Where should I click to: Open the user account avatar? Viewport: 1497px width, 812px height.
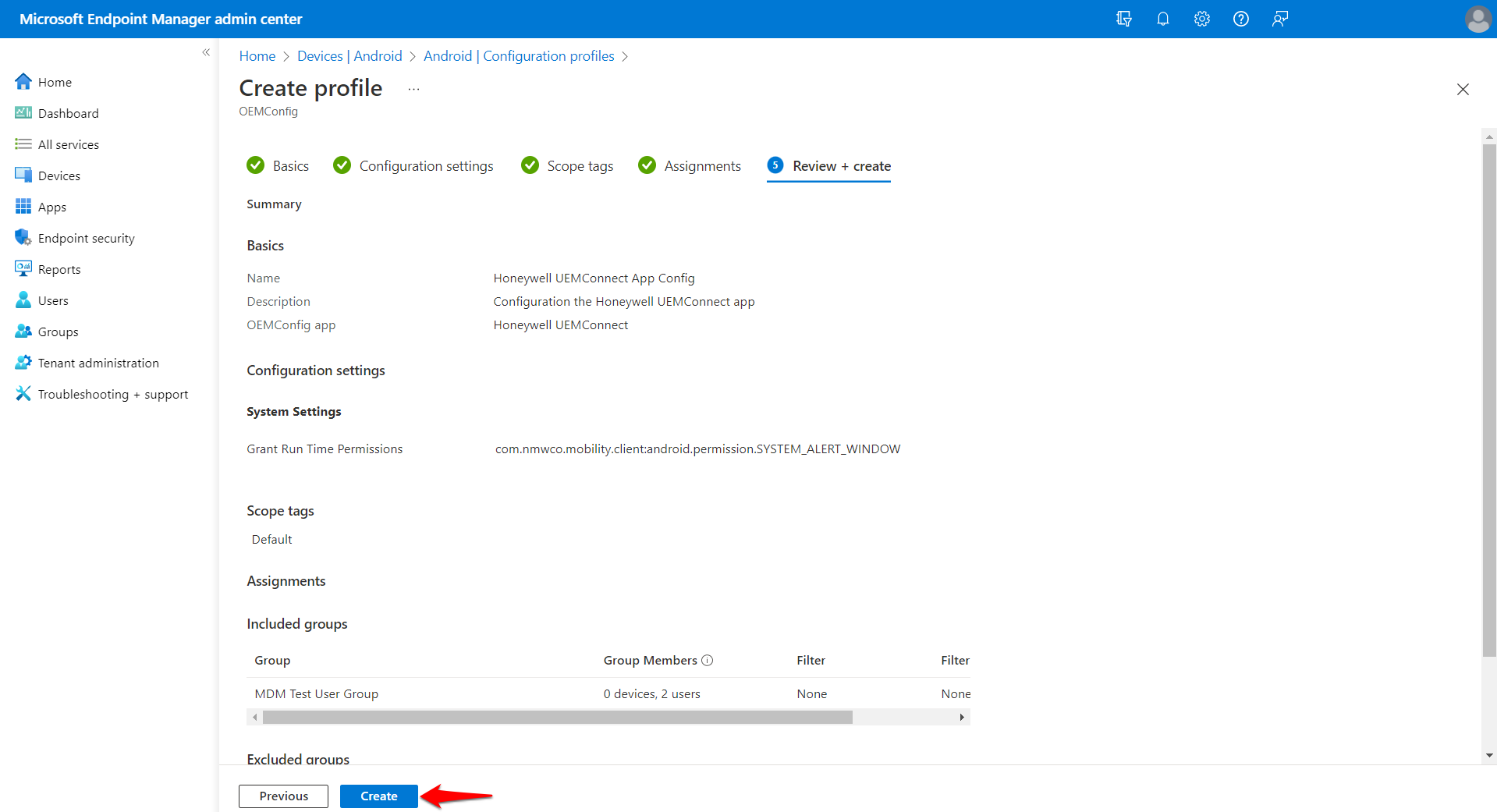1477,19
